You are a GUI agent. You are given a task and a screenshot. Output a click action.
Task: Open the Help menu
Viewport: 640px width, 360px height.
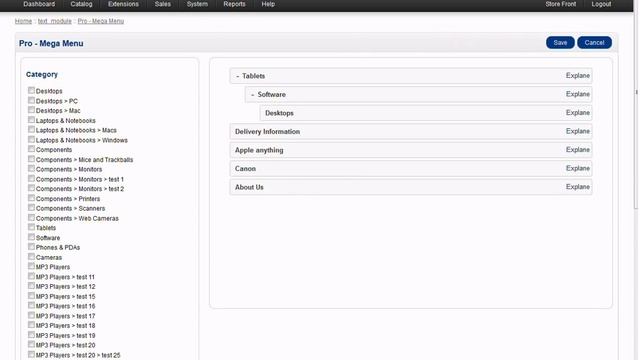pyautogui.click(x=268, y=4)
